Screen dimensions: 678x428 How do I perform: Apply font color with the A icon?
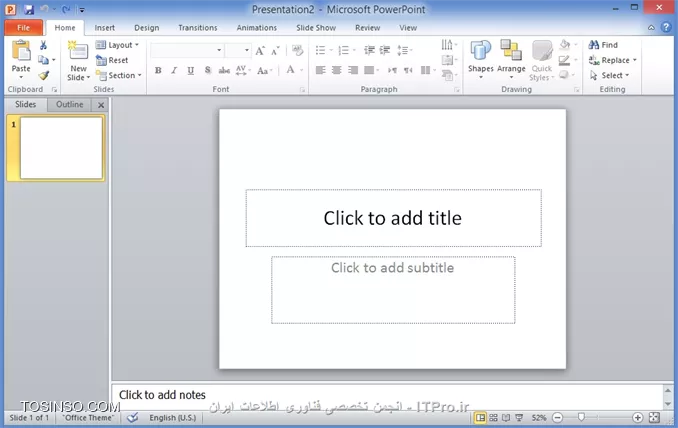(x=291, y=70)
